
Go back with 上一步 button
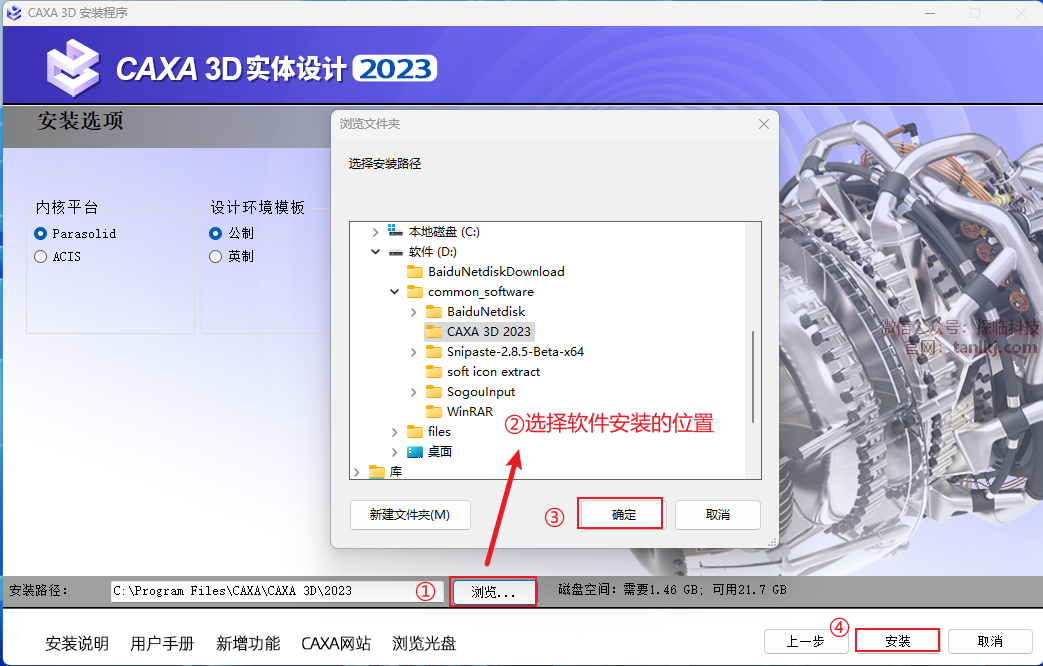point(806,641)
